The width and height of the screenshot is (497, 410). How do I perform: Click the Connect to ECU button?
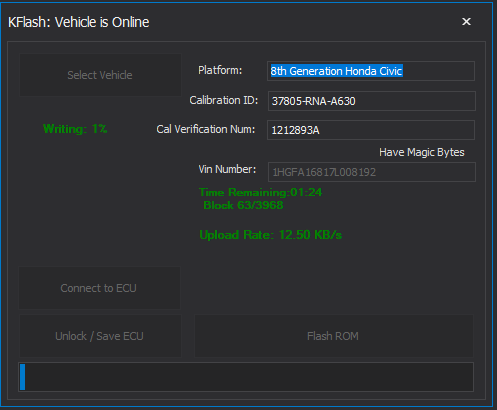pyautogui.click(x=99, y=288)
